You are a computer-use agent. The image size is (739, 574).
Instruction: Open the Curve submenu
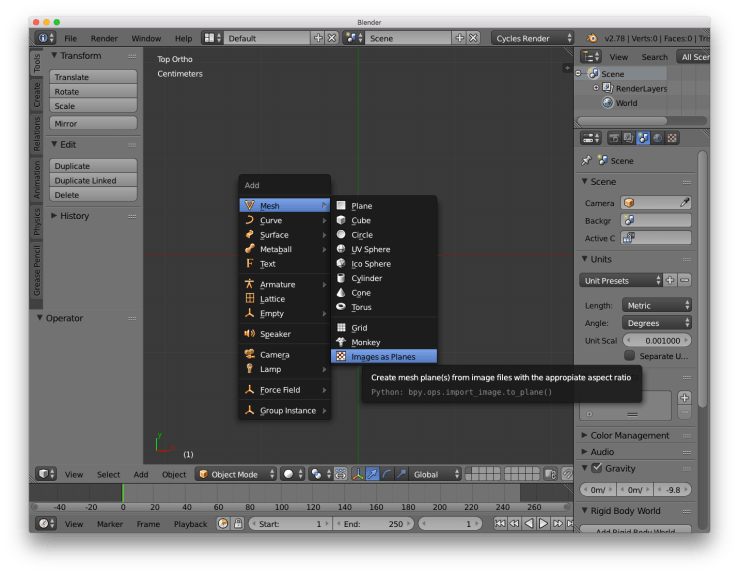(x=285, y=220)
